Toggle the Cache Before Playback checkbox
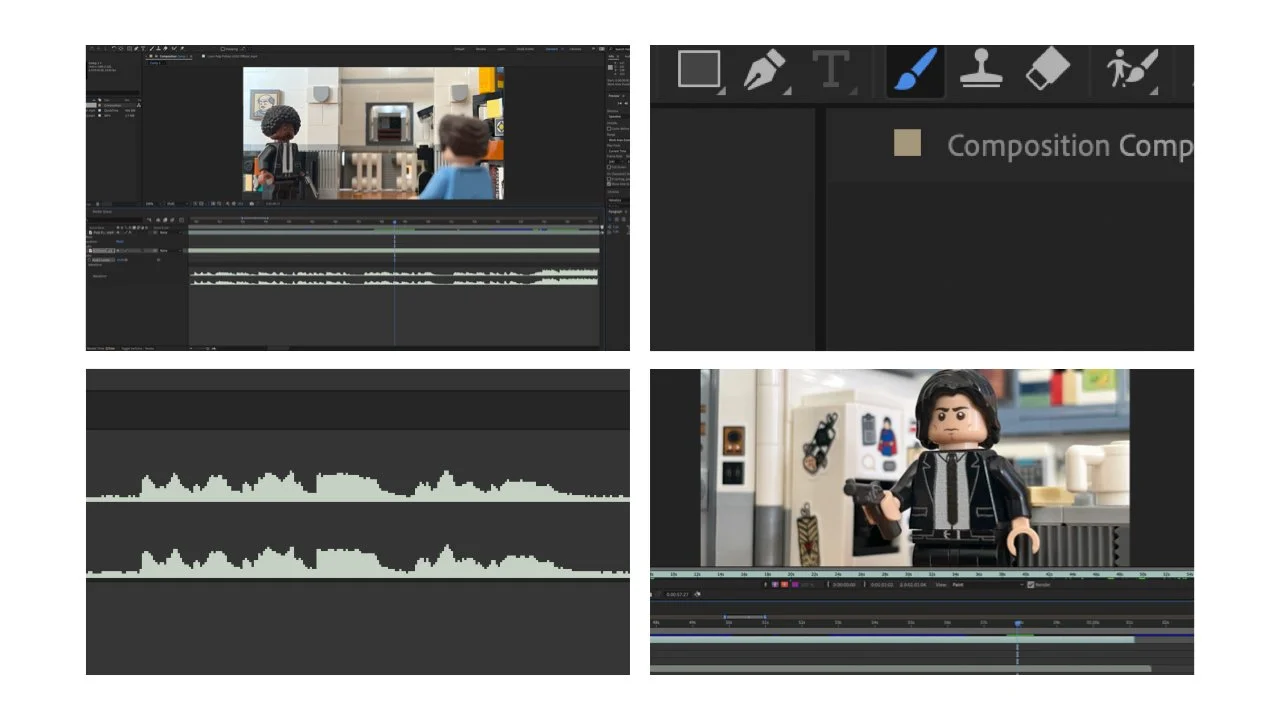The height and width of the screenshot is (720, 1280). tap(609, 128)
